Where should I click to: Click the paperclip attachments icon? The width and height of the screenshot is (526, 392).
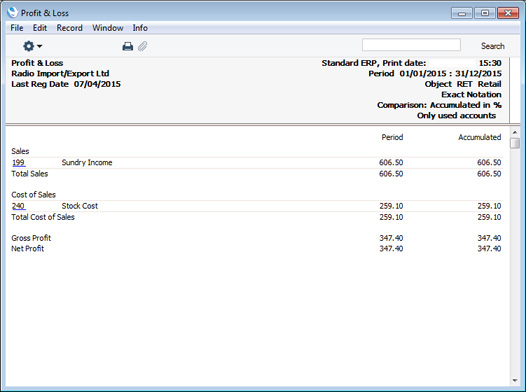point(143,46)
